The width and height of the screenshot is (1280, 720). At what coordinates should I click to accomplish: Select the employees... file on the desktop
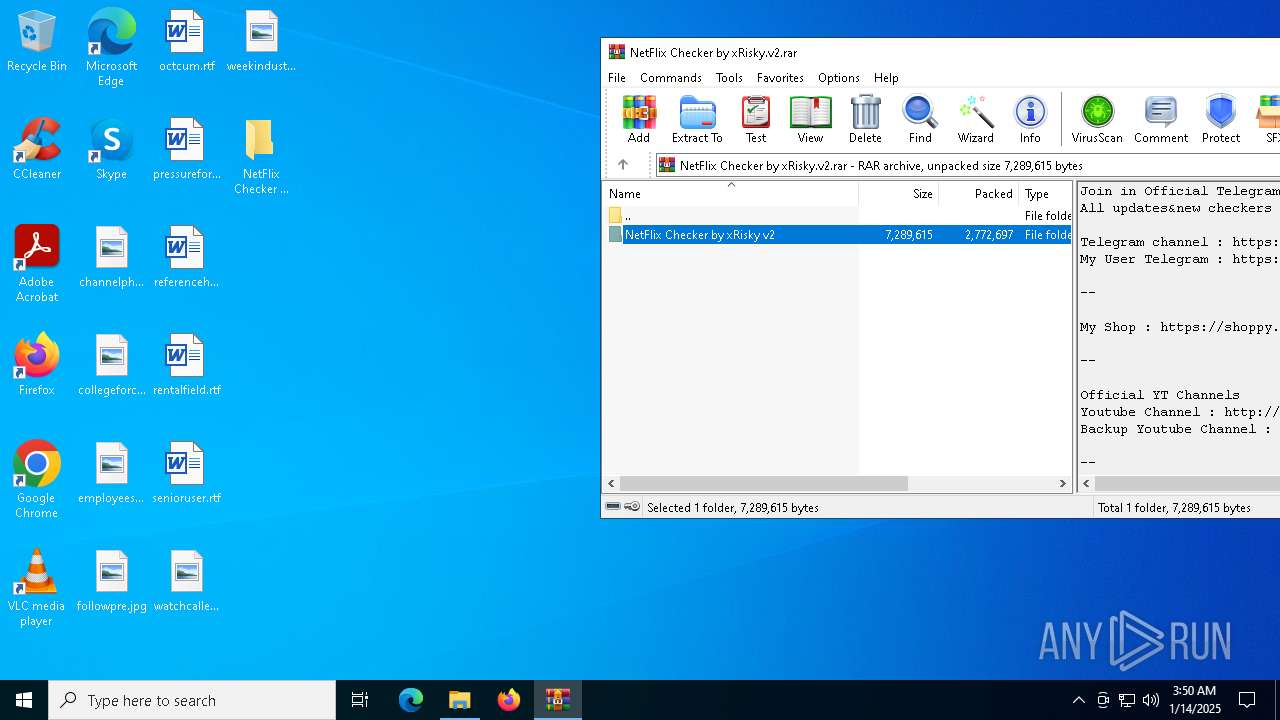coord(111,473)
